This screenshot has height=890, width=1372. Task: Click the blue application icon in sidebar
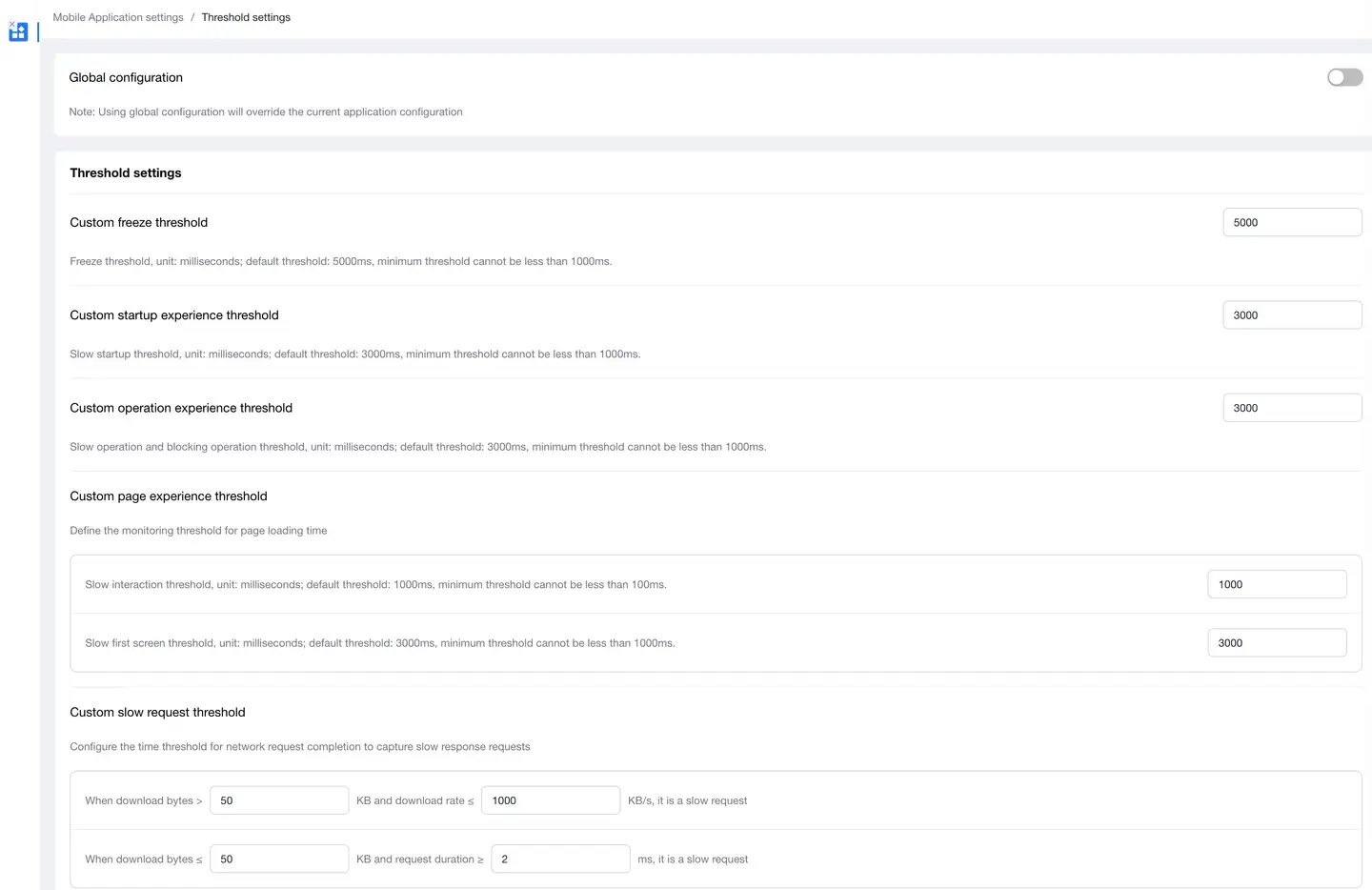coord(18,33)
